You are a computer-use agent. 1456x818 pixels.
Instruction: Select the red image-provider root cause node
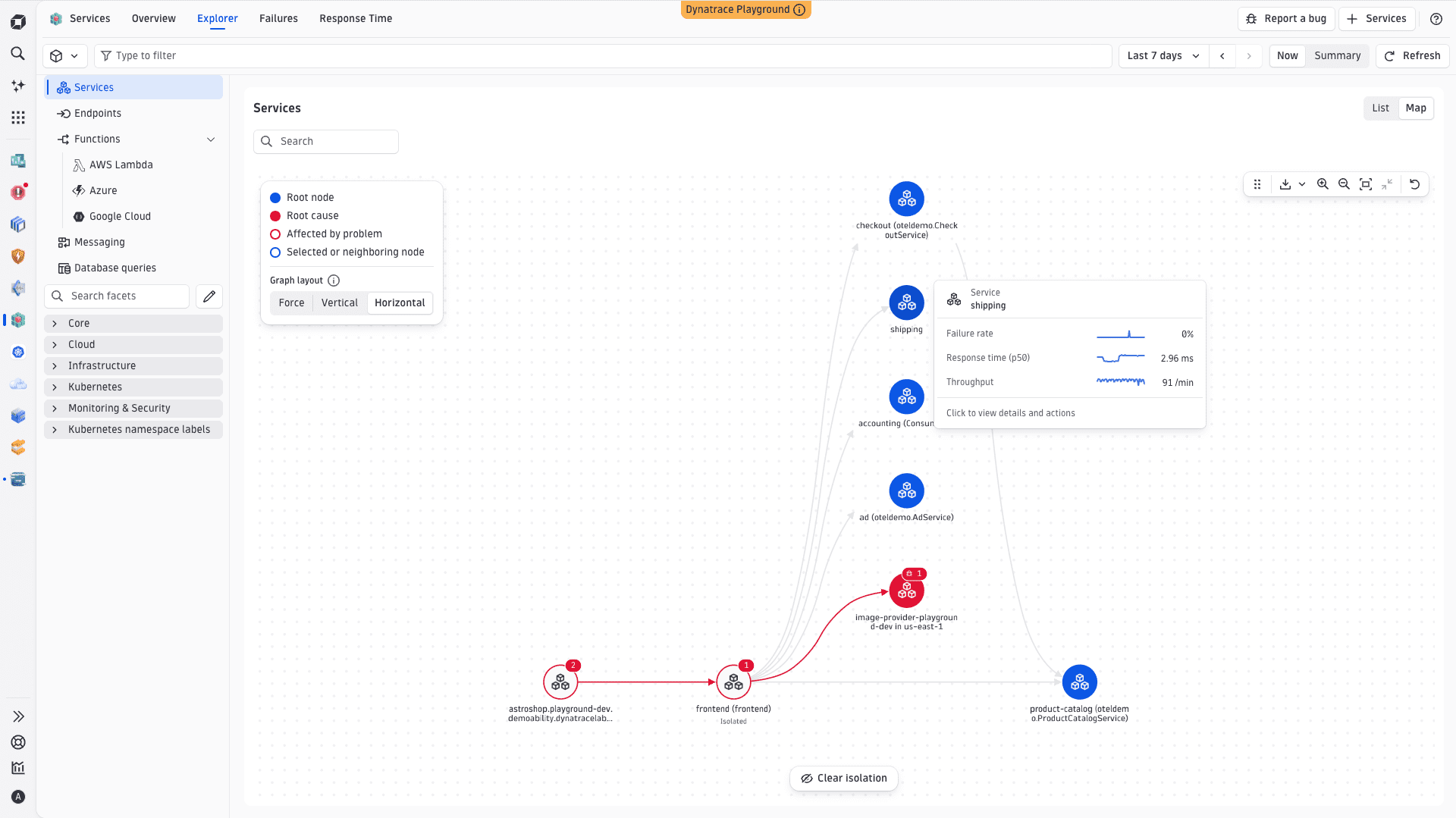(x=906, y=591)
